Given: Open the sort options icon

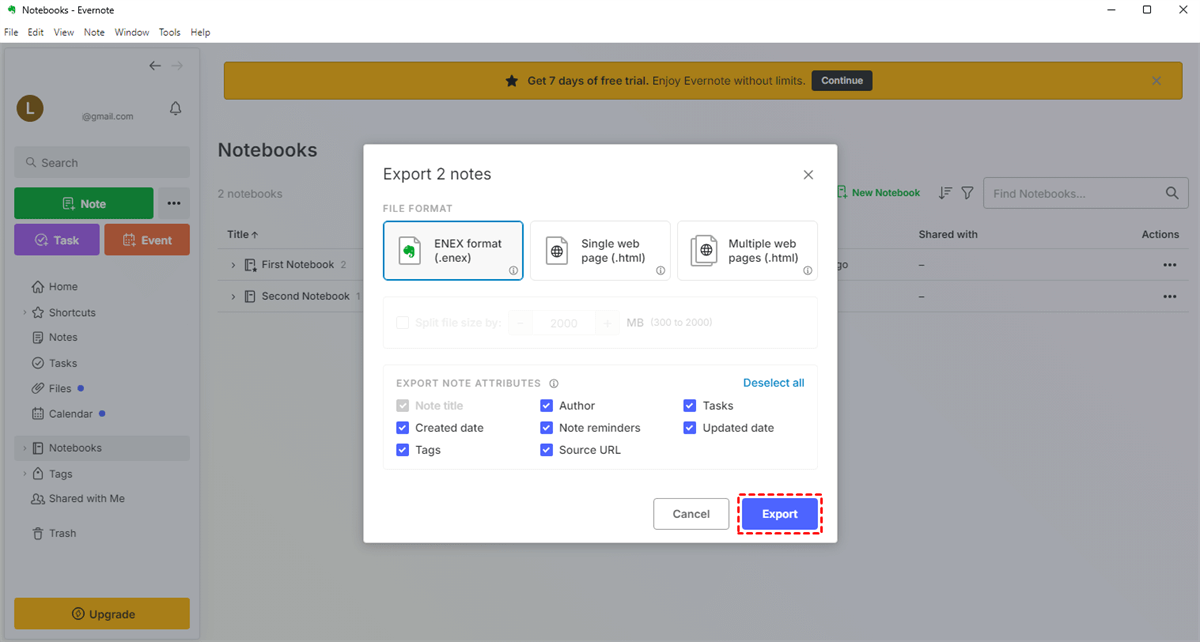Looking at the screenshot, I should coord(945,193).
